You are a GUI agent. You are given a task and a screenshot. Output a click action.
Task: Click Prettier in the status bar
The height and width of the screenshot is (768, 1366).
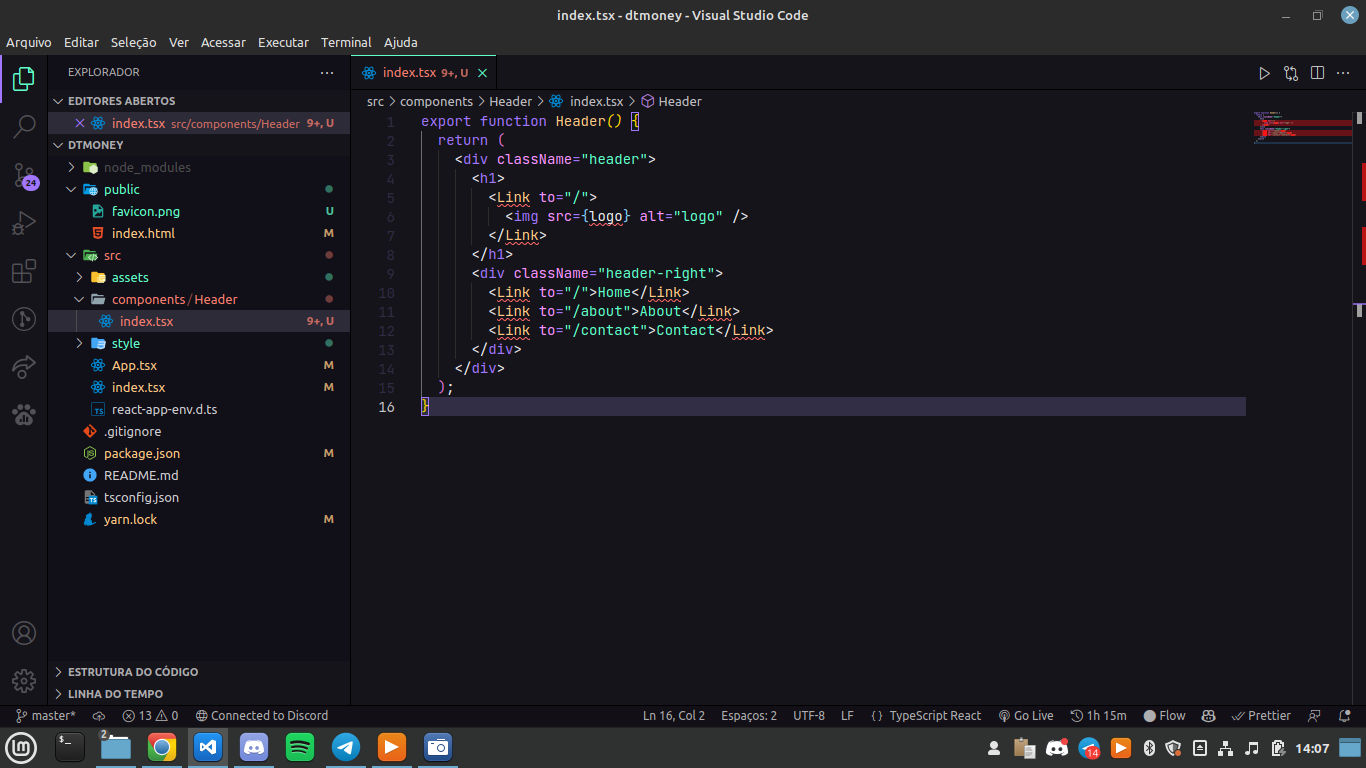(x=1261, y=716)
